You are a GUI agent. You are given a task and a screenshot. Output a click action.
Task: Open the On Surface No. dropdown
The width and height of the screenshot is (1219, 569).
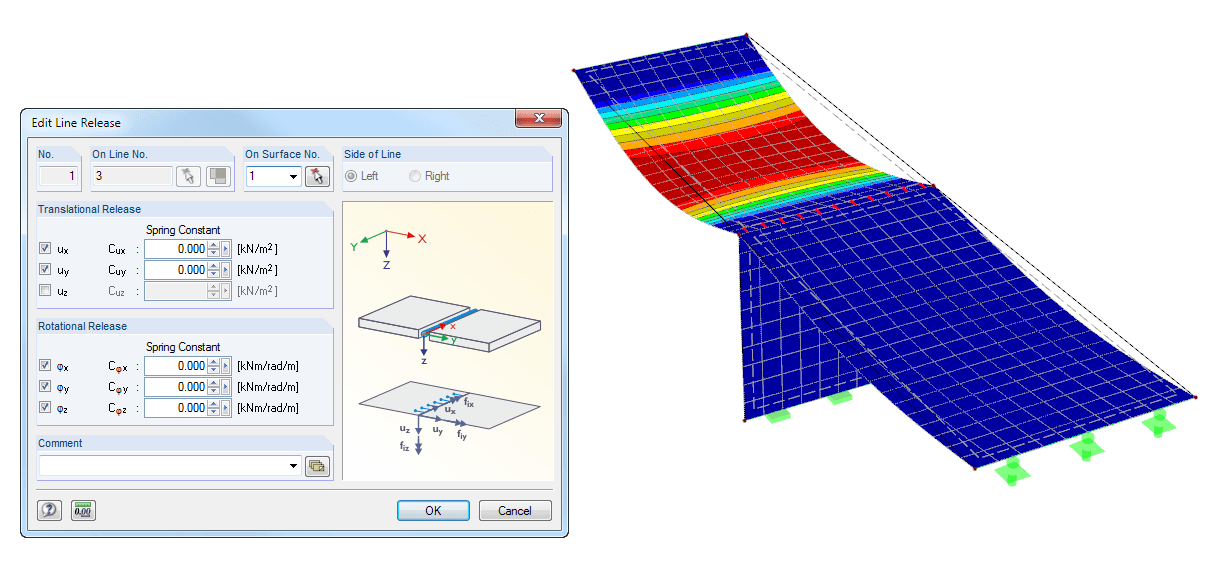pos(293,177)
